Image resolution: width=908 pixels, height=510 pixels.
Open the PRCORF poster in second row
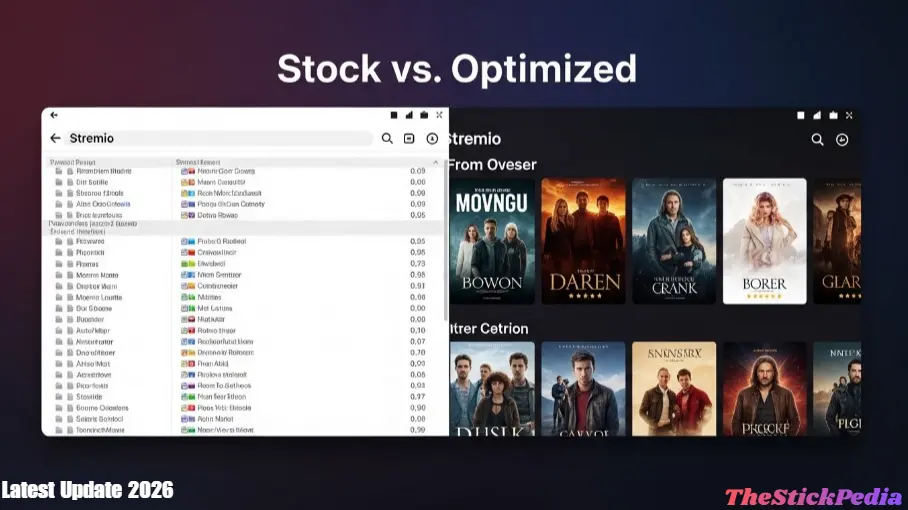pyautogui.click(x=764, y=389)
